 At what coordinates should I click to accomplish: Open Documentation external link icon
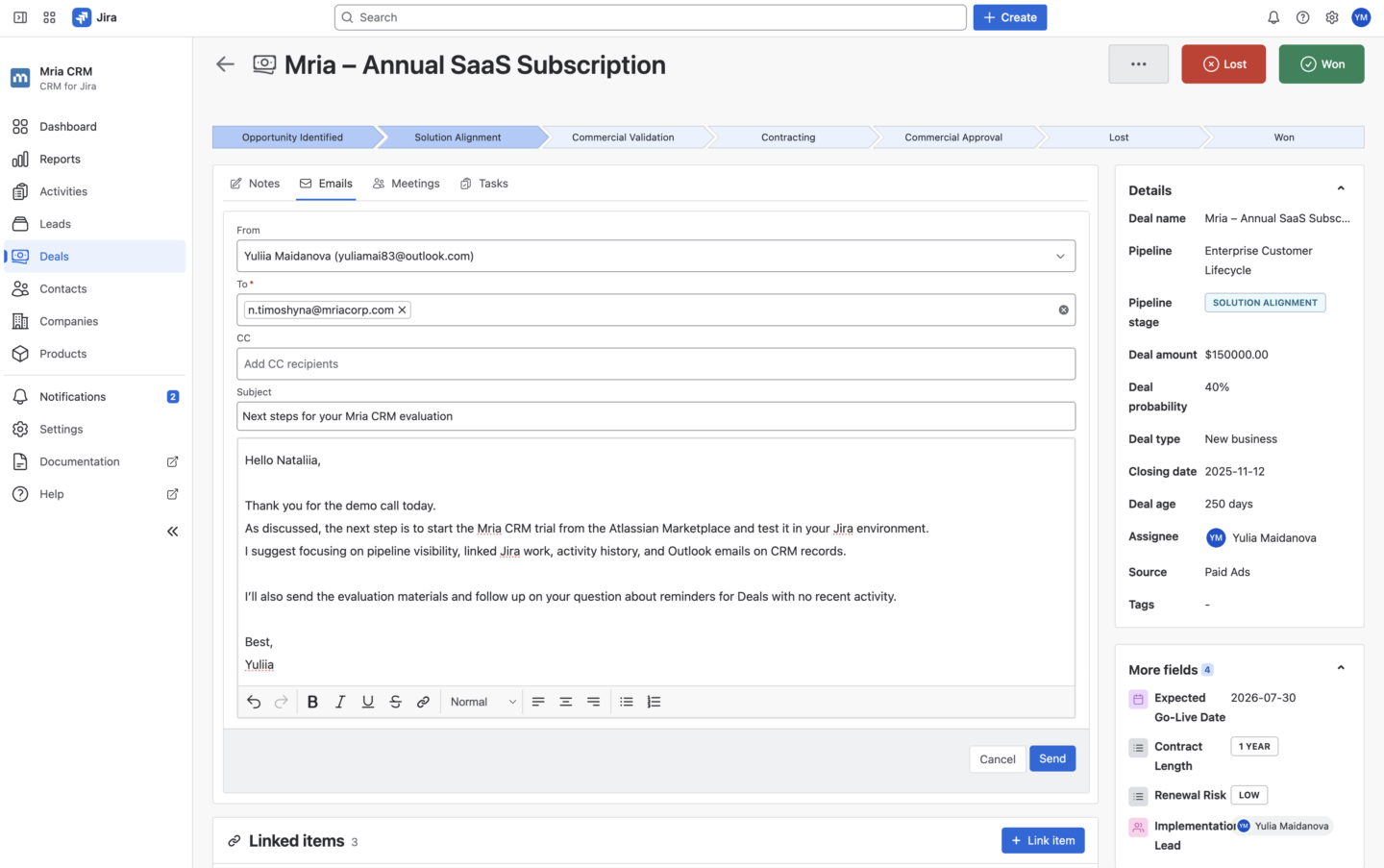173,461
